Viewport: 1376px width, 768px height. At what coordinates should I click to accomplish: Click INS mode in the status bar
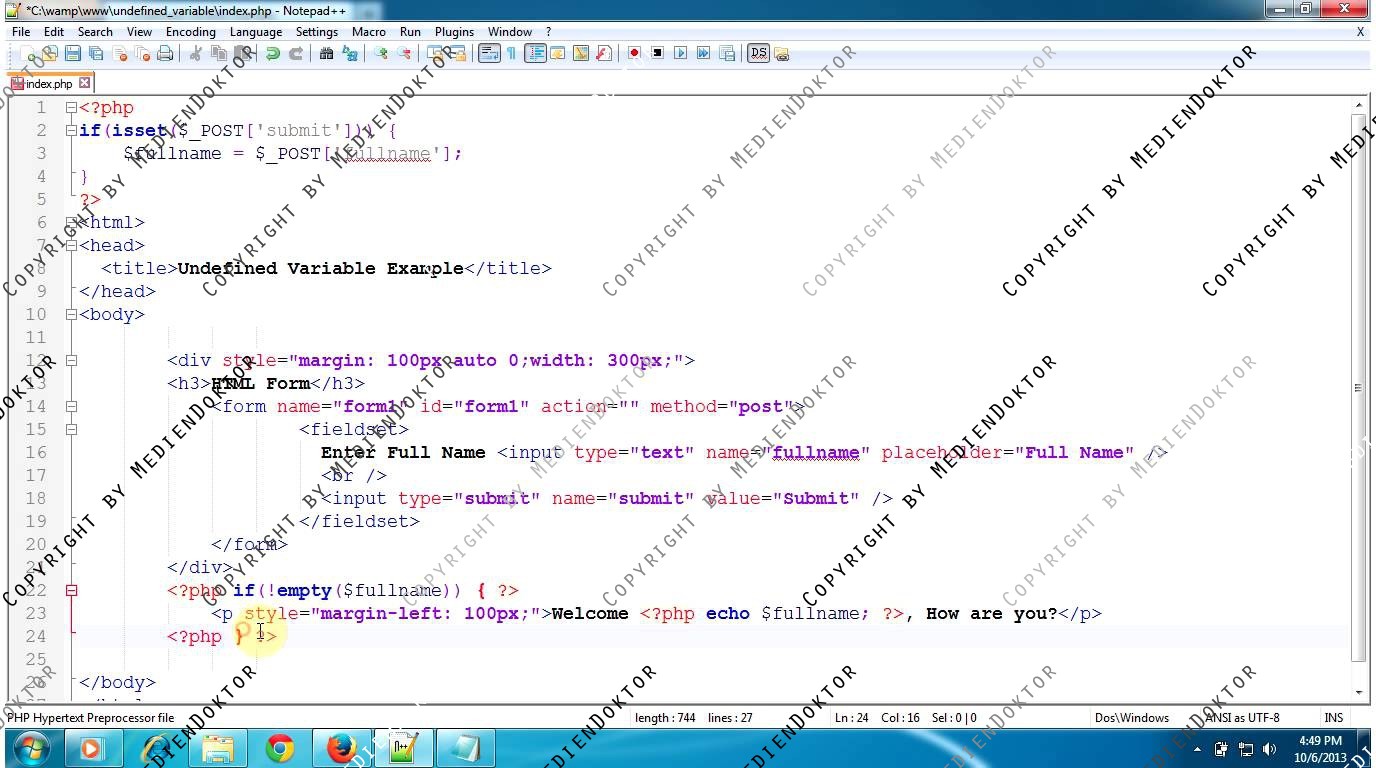1333,718
